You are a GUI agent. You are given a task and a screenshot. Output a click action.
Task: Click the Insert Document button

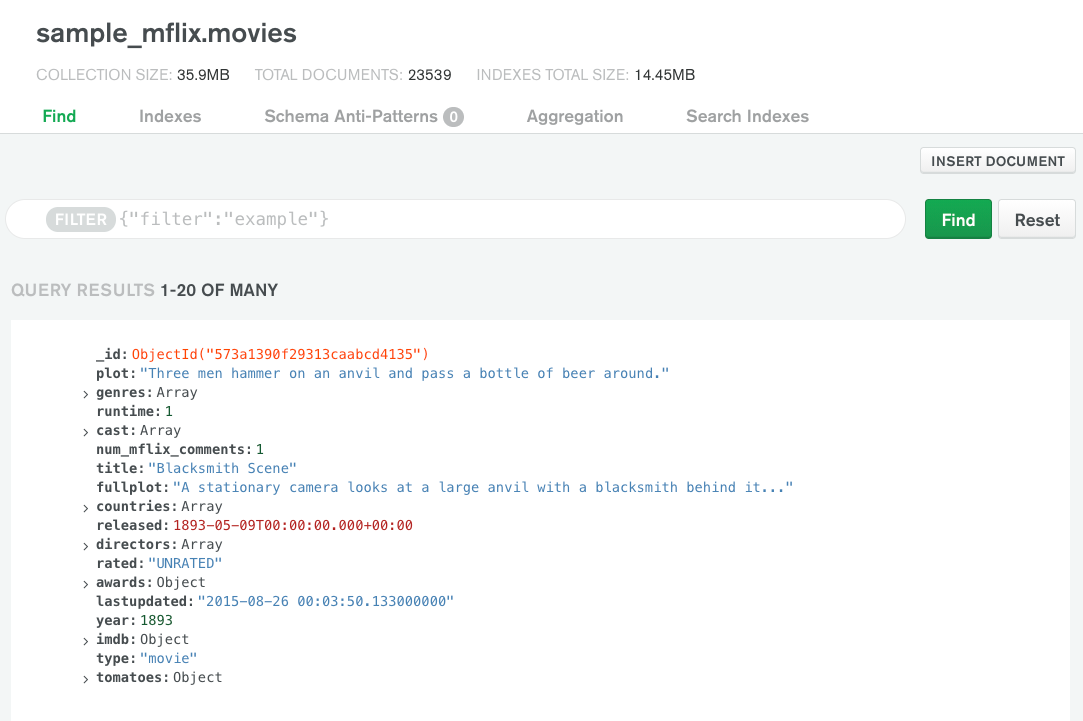(997, 161)
